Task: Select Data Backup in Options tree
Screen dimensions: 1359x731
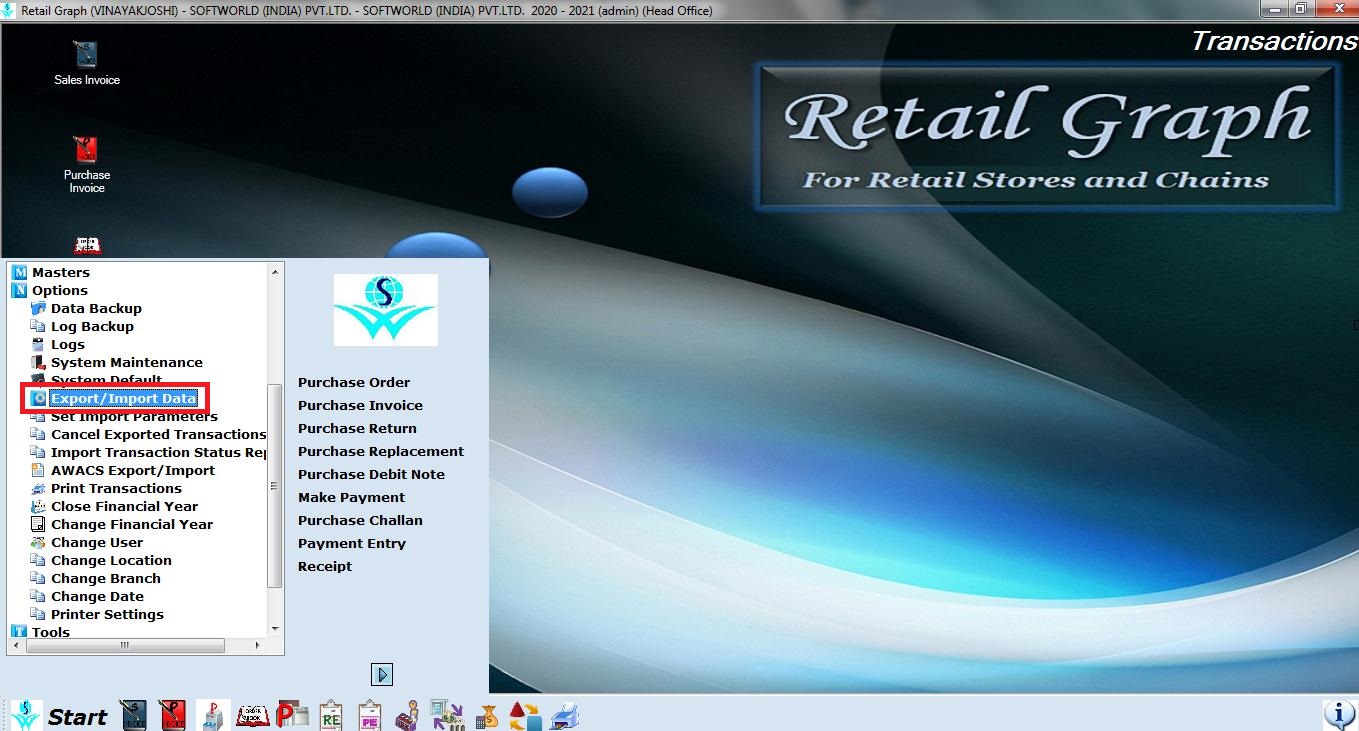Action: pos(96,308)
